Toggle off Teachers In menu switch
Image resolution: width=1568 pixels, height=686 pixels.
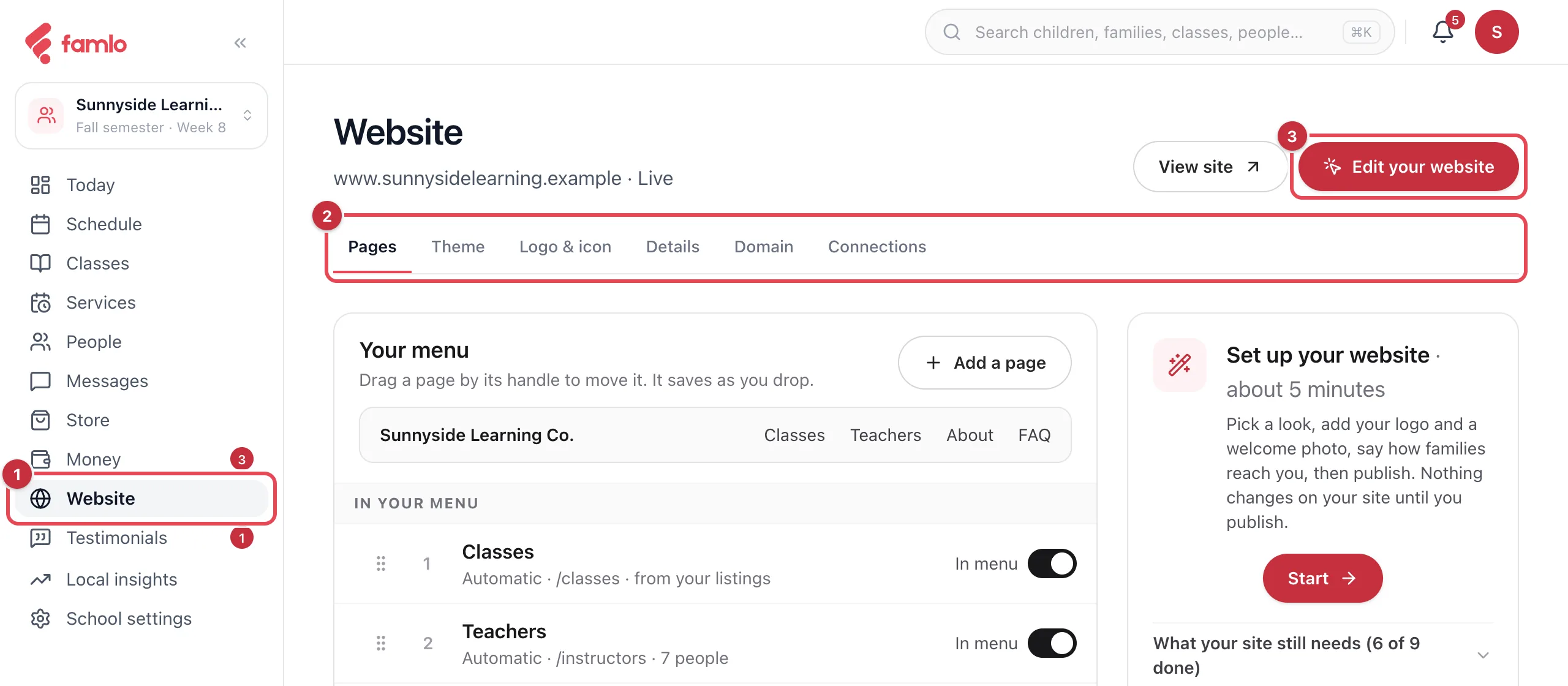point(1052,643)
